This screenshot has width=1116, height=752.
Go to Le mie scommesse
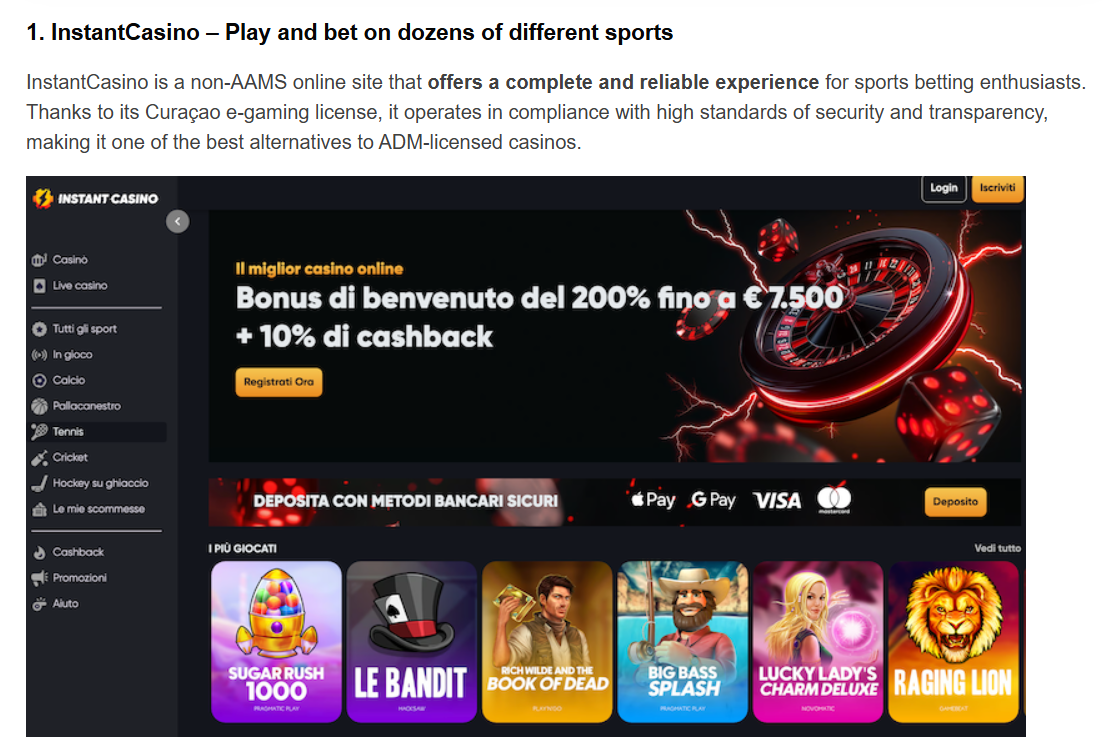(88, 509)
